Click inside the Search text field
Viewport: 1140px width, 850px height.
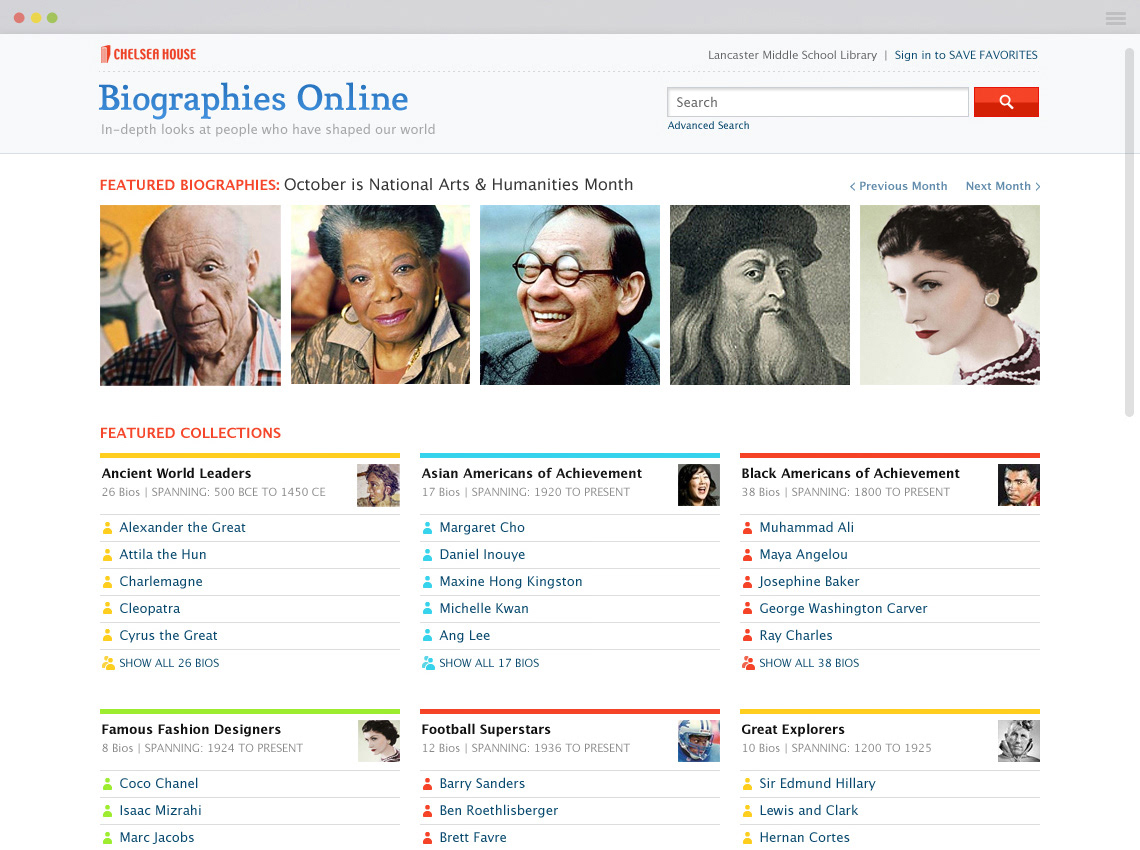(x=818, y=102)
